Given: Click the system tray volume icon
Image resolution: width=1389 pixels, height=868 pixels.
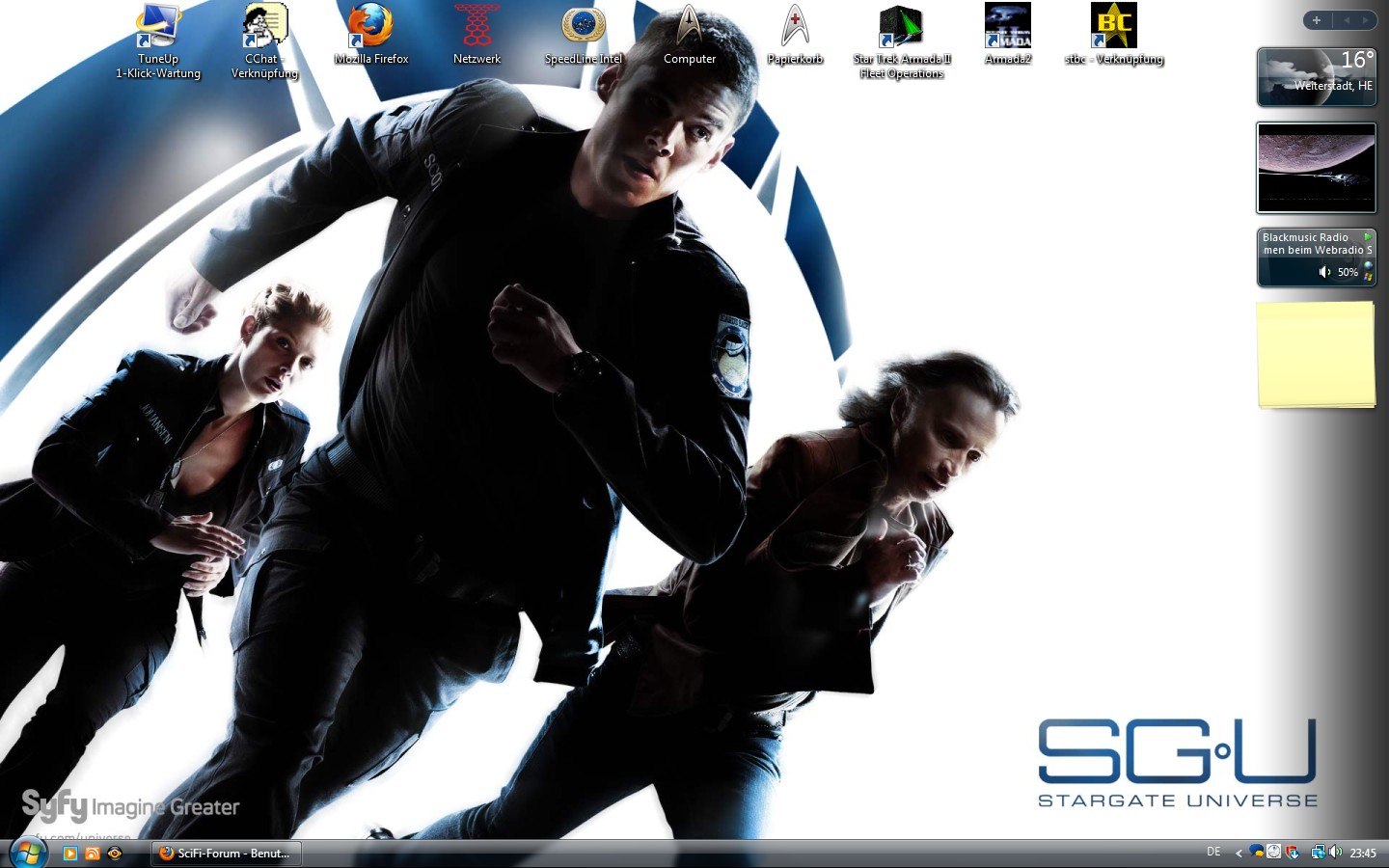Looking at the screenshot, I should coord(1336,852).
